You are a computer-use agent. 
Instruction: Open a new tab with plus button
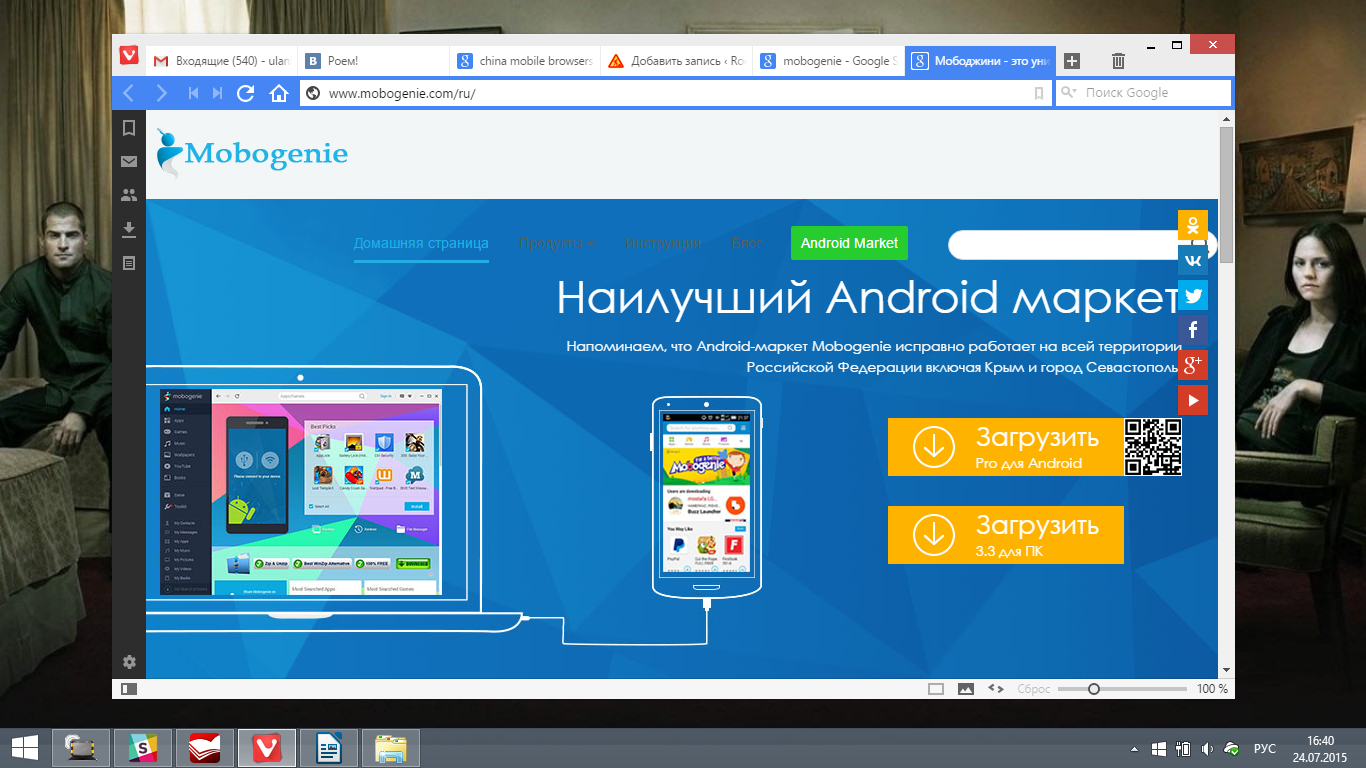tap(1071, 61)
